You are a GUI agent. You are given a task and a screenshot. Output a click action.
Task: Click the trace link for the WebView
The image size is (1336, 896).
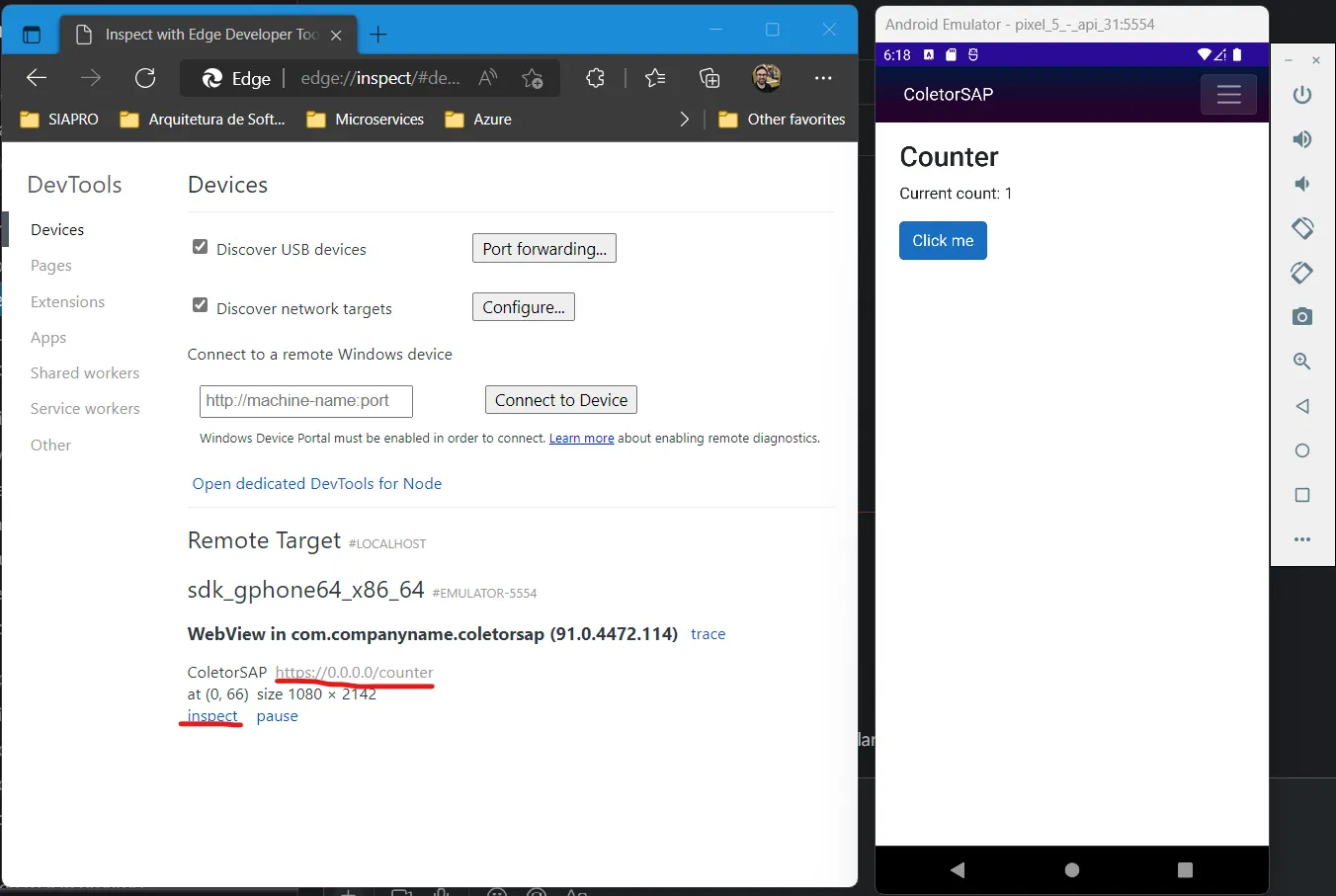coord(708,634)
